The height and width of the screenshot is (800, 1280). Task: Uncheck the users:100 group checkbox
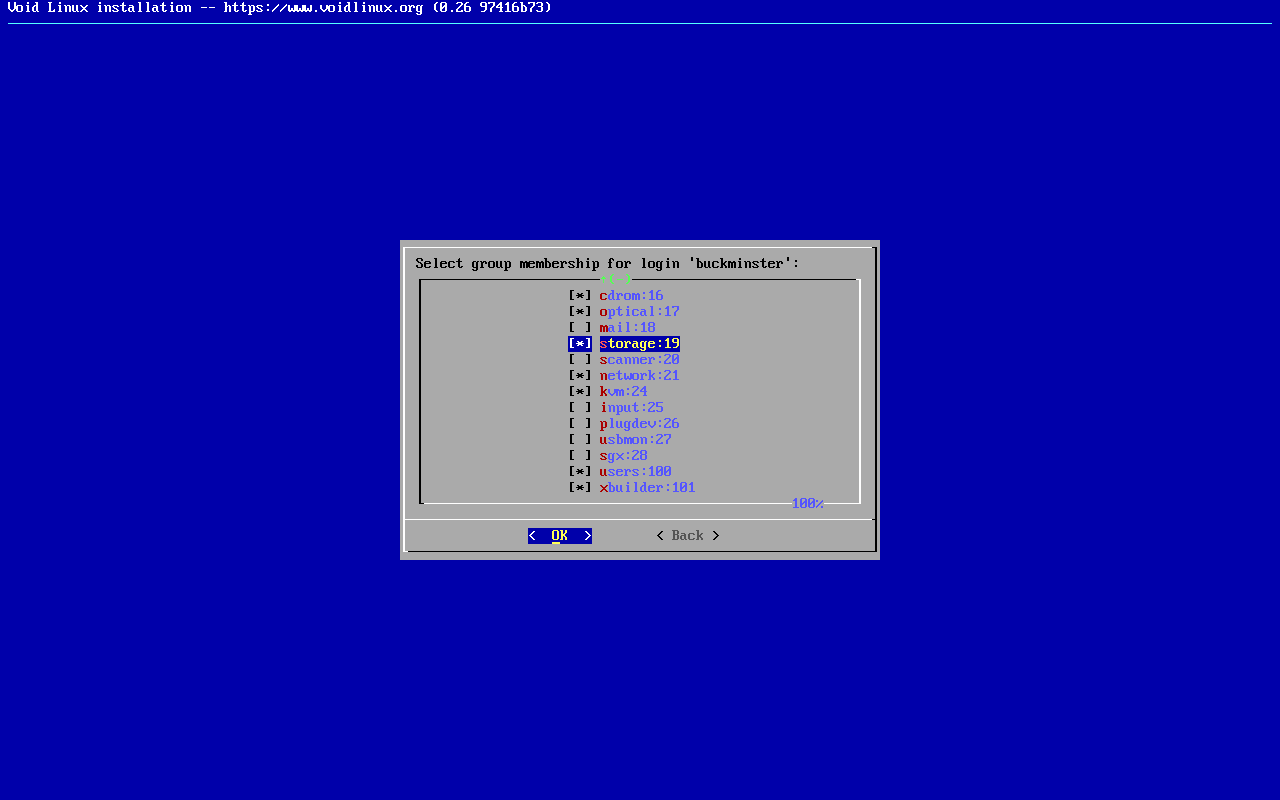[580, 472]
